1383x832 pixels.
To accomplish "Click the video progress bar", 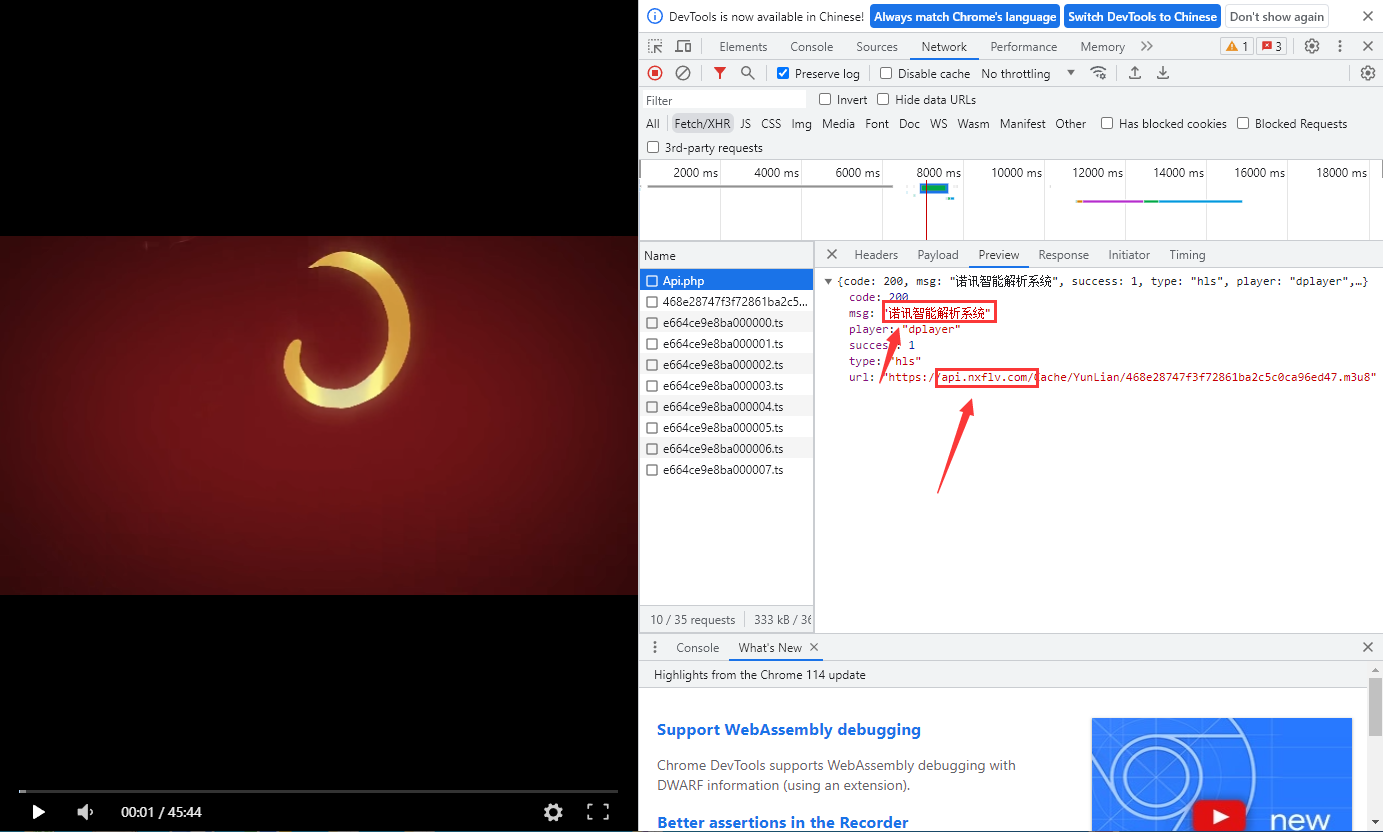I will [x=318, y=791].
